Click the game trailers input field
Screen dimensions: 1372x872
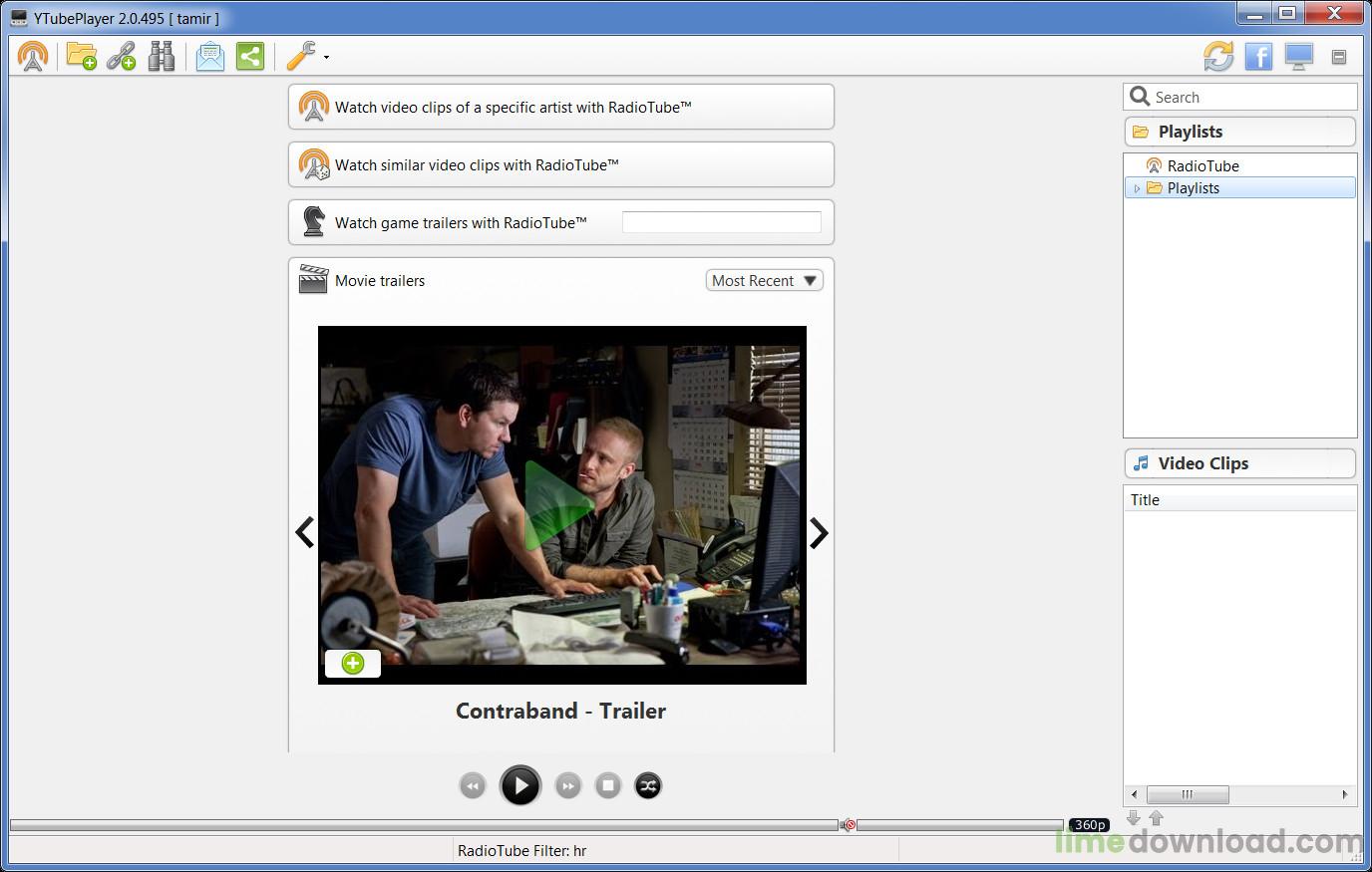pyautogui.click(x=722, y=222)
